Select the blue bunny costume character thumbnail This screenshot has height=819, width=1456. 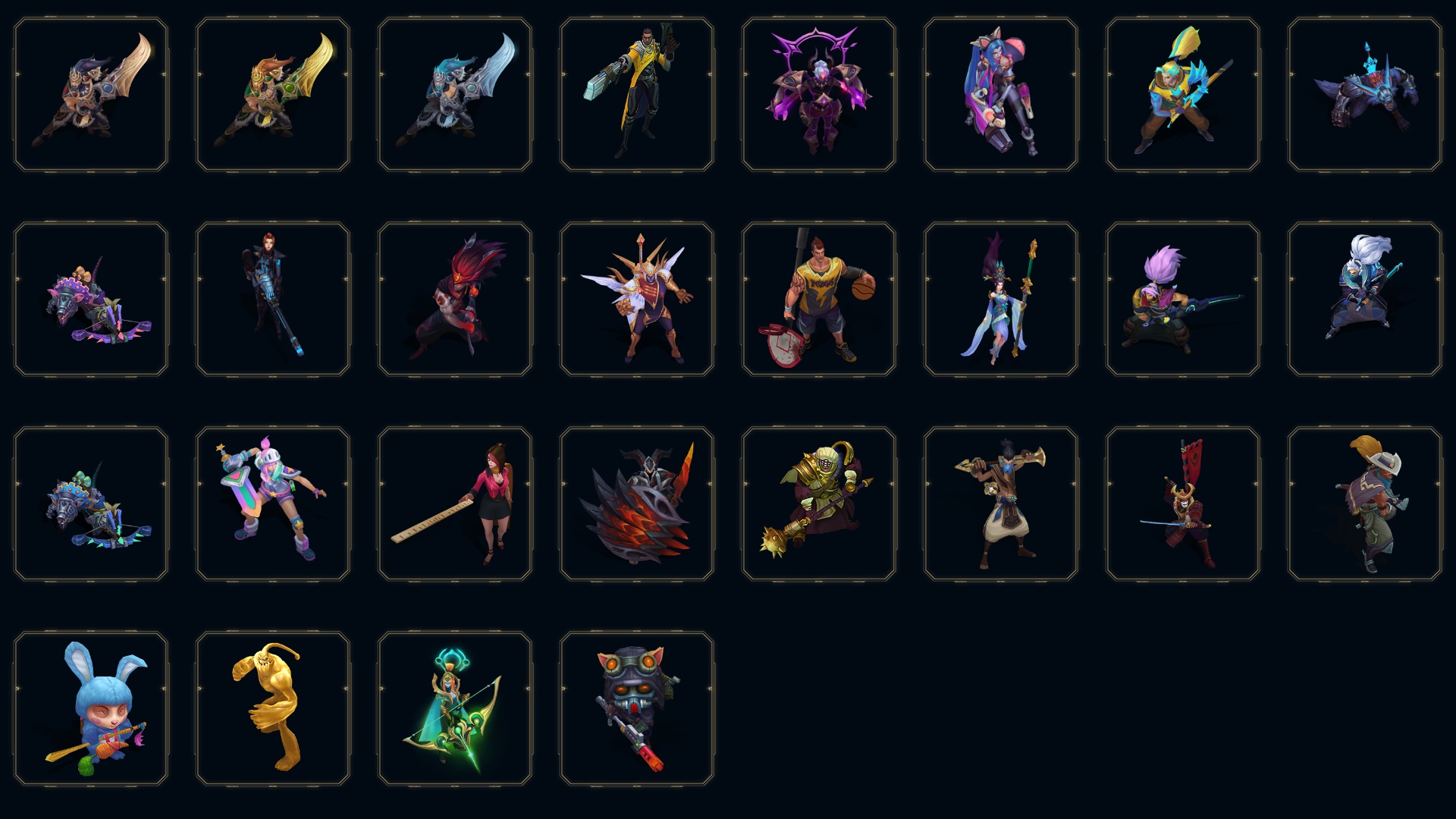[x=91, y=708]
